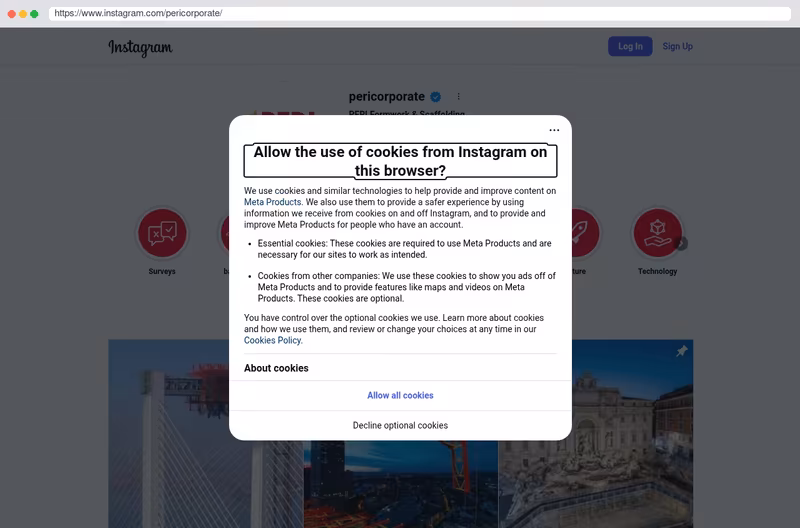Decline optional cookies
Screen dimensions: 800x528
pos(401,425)
